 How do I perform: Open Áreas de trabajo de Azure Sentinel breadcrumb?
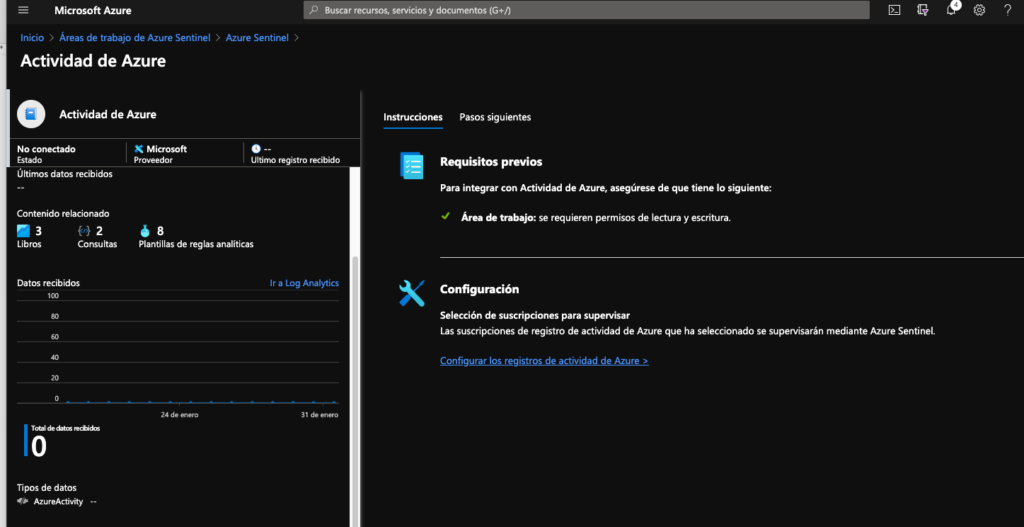[x=134, y=38]
